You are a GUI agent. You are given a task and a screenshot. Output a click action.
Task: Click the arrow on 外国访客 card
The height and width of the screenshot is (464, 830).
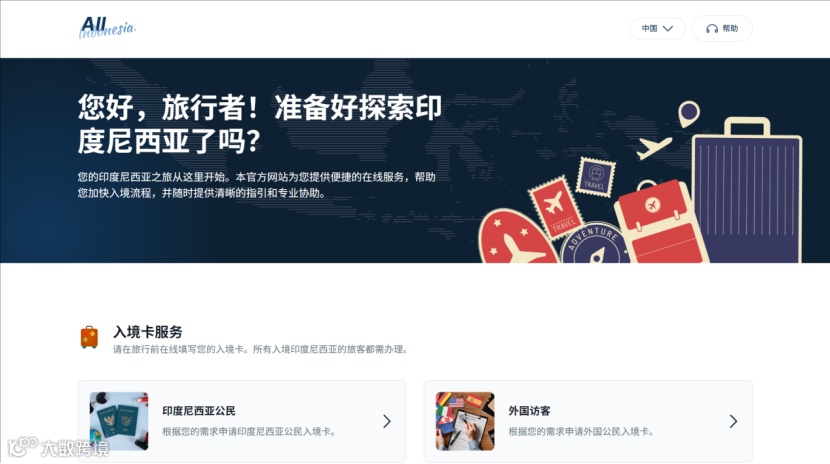[x=733, y=421]
